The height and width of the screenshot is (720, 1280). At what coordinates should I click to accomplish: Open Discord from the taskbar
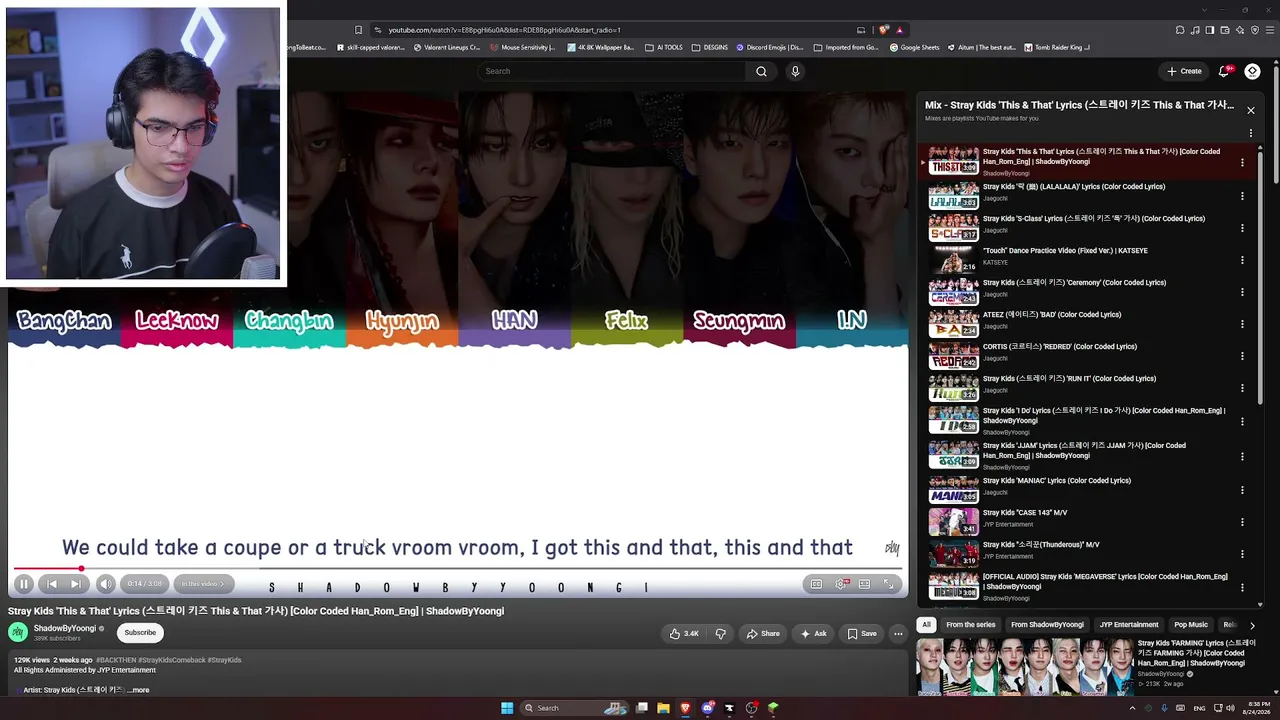tap(708, 708)
